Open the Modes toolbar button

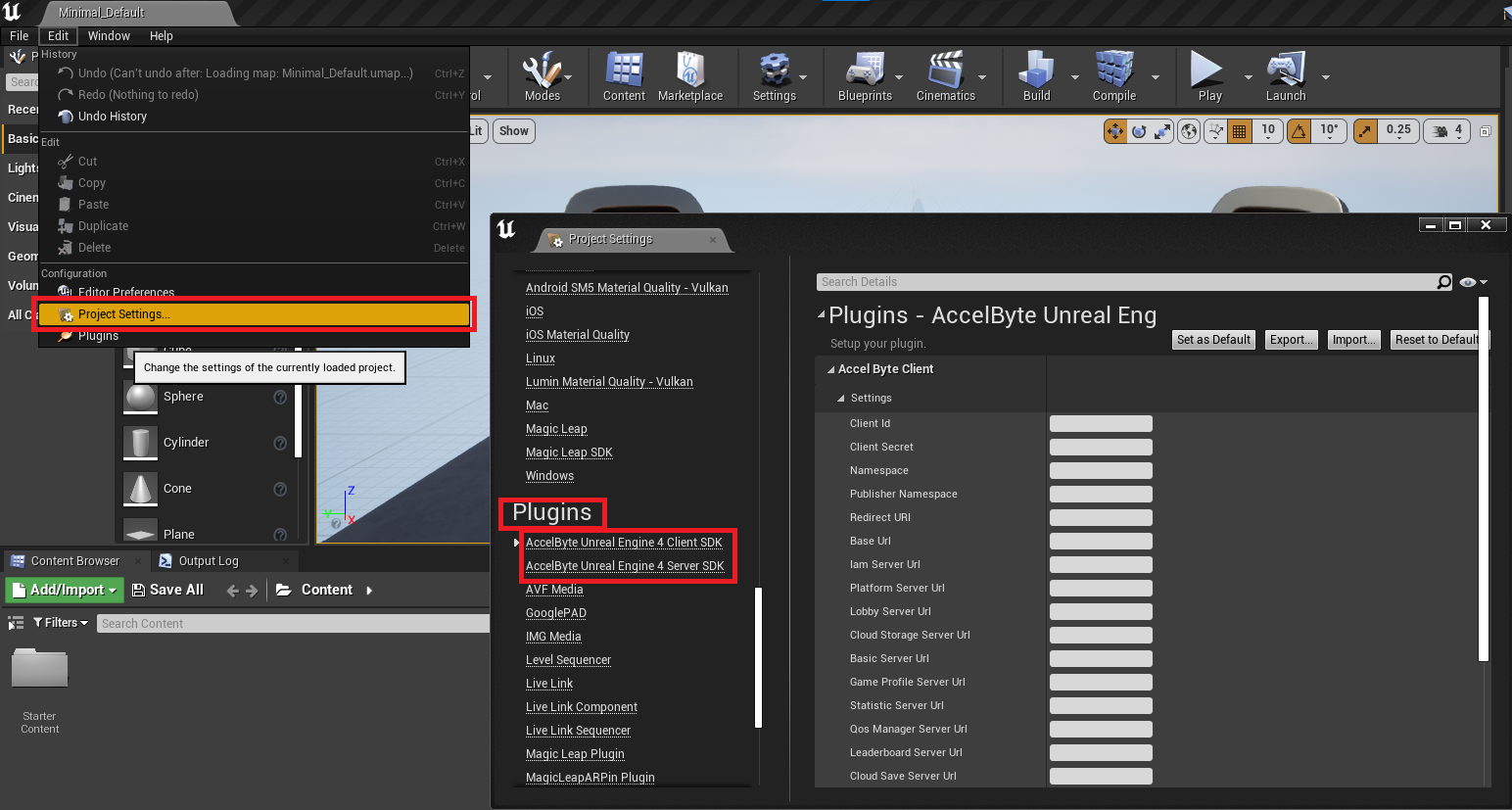pos(542,76)
